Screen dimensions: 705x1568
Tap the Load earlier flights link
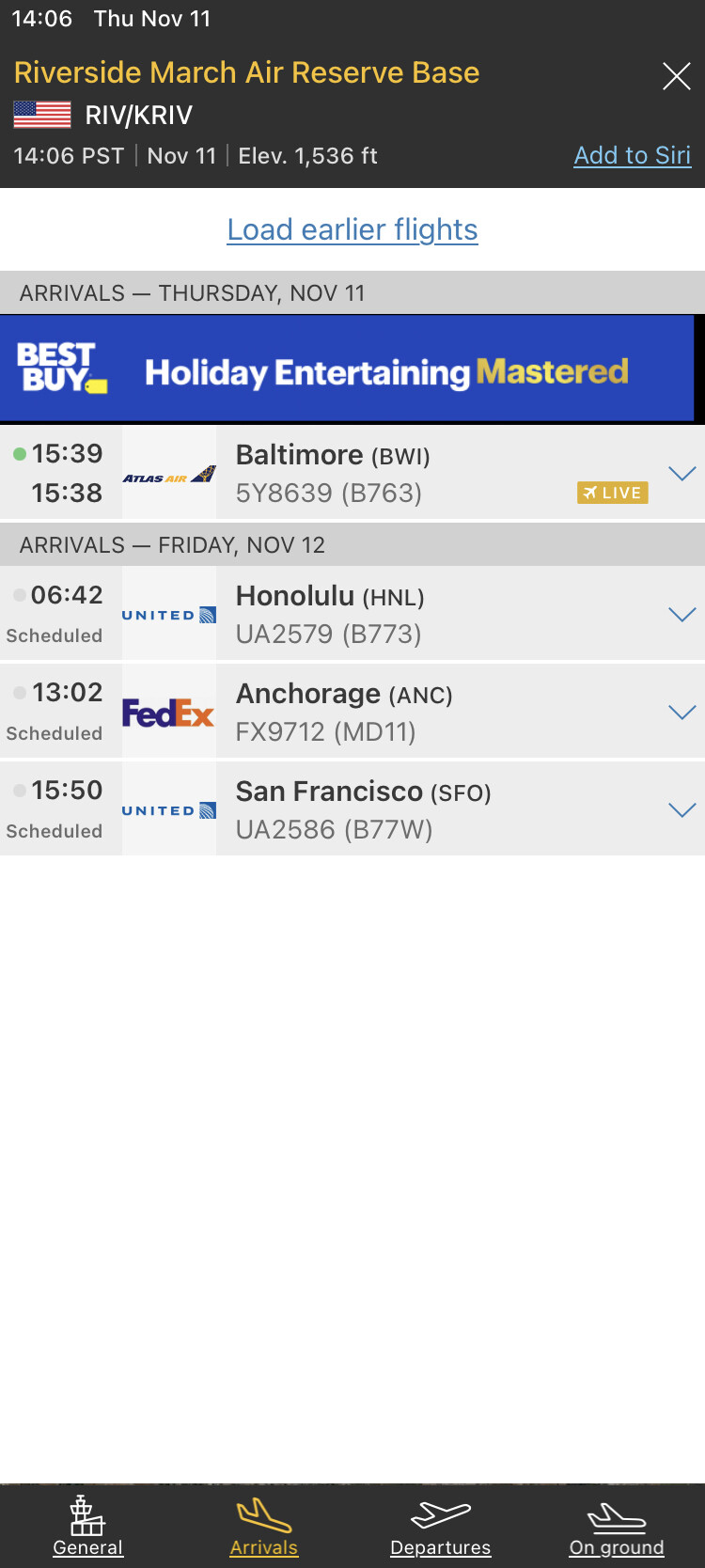352,229
